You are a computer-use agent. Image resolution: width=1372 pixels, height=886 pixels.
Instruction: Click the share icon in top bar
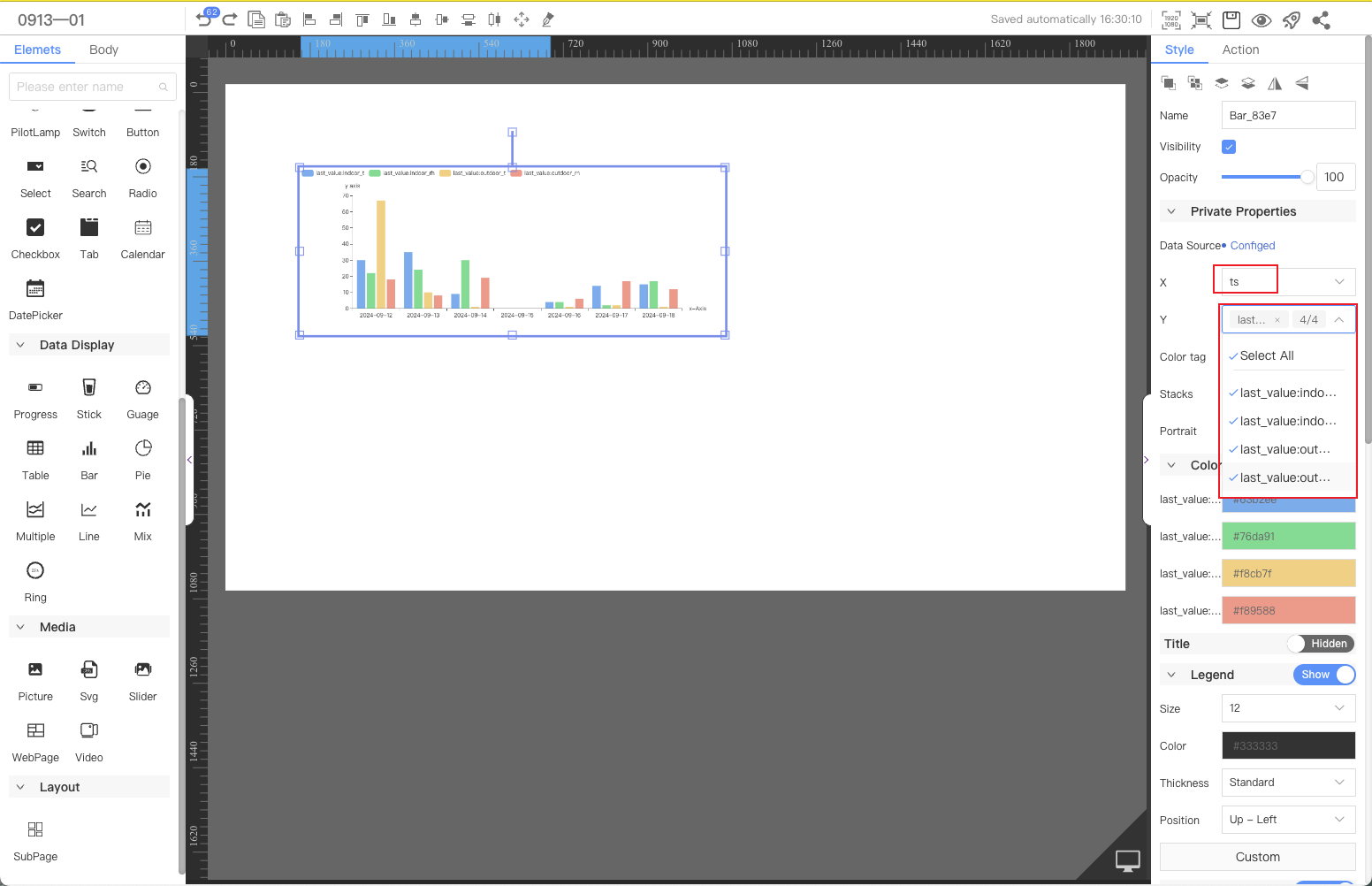tap(1322, 19)
